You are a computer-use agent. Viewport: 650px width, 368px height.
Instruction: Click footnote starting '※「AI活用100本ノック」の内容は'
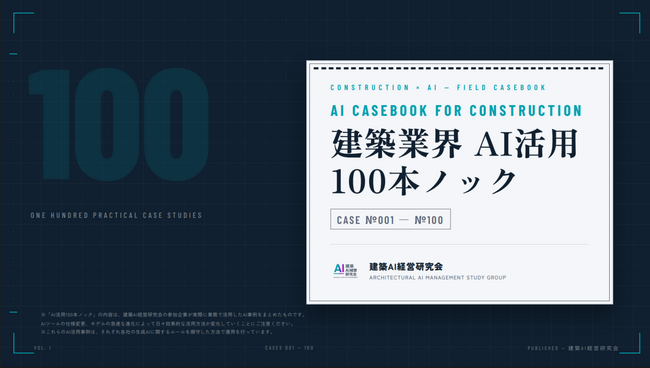pyautogui.click(x=173, y=315)
